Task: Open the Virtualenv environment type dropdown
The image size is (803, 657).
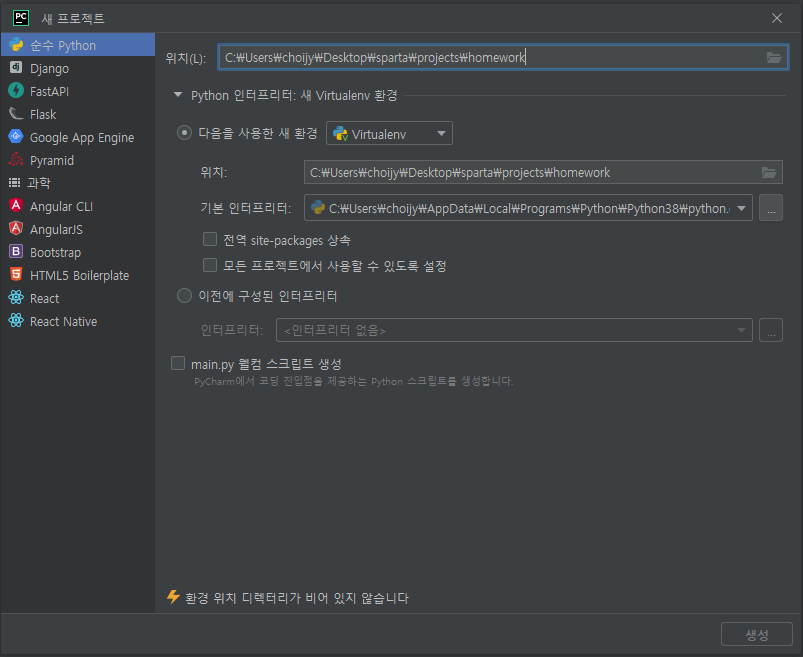Action: click(389, 134)
